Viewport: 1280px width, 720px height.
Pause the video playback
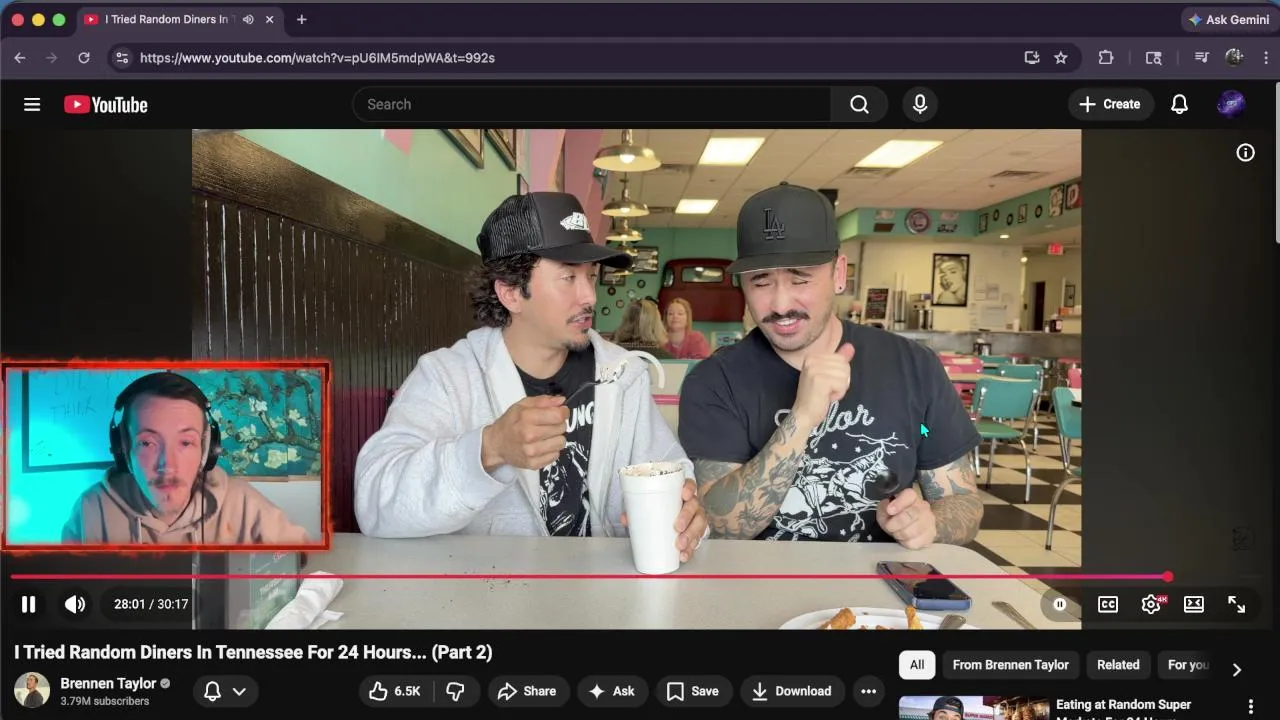point(28,604)
